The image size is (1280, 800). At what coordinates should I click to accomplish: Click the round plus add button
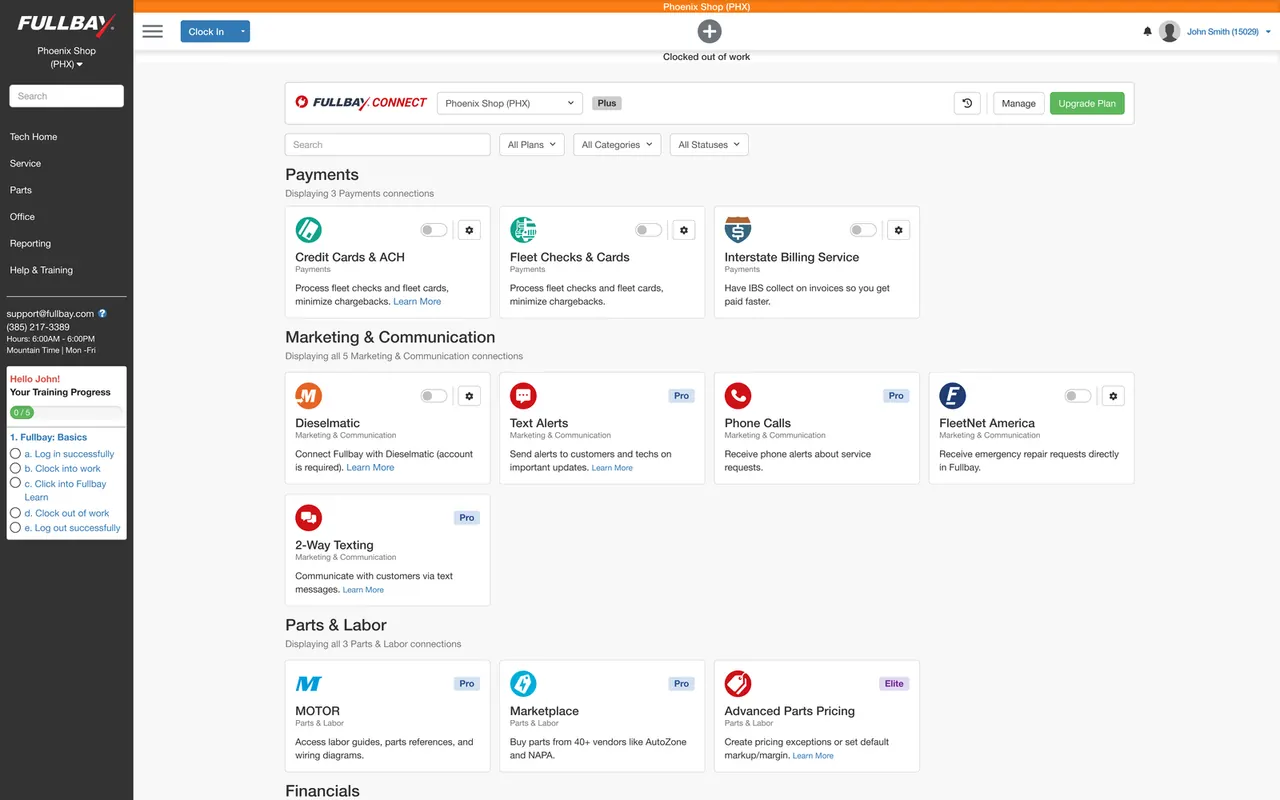coord(709,31)
